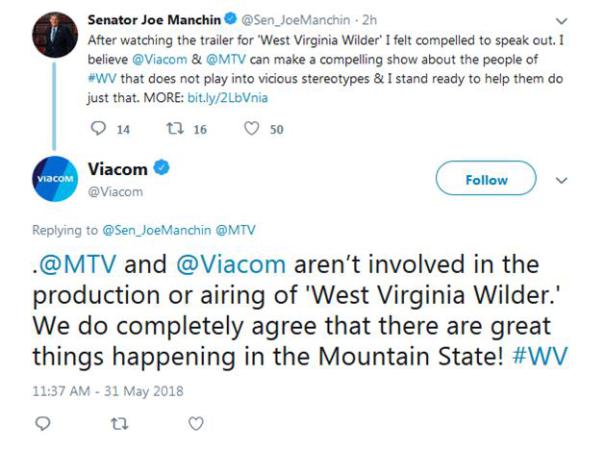Viewport: 605px width, 450px height.
Task: Click the @Viacom mention in Manchin's tweet
Action: coord(153,58)
